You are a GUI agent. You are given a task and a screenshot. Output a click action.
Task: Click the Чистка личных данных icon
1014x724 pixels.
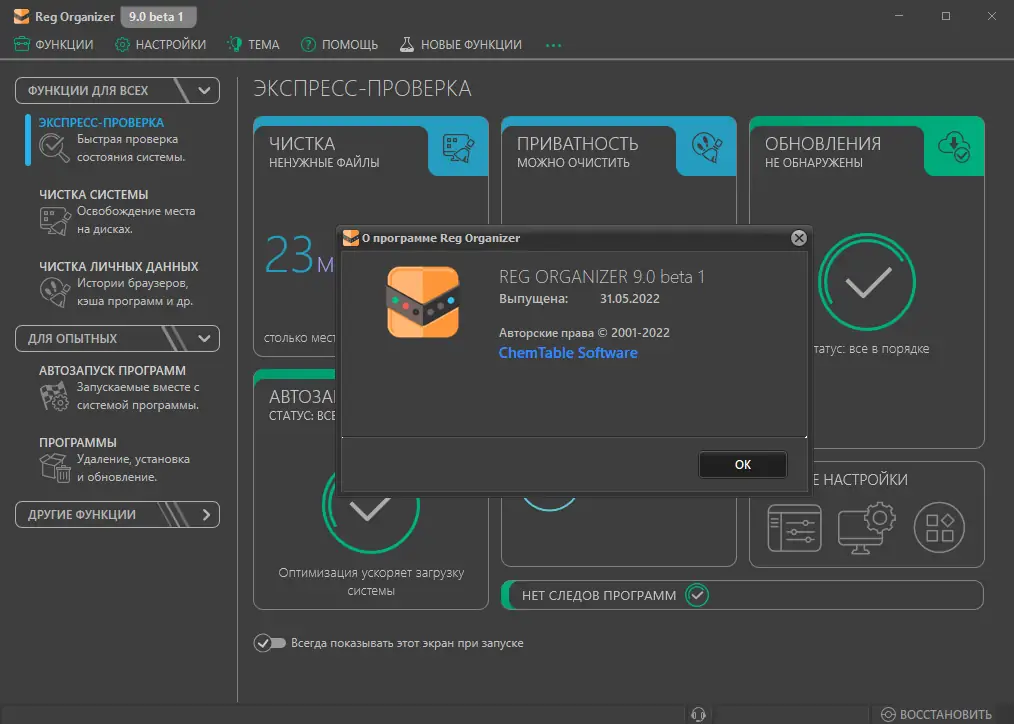54,292
